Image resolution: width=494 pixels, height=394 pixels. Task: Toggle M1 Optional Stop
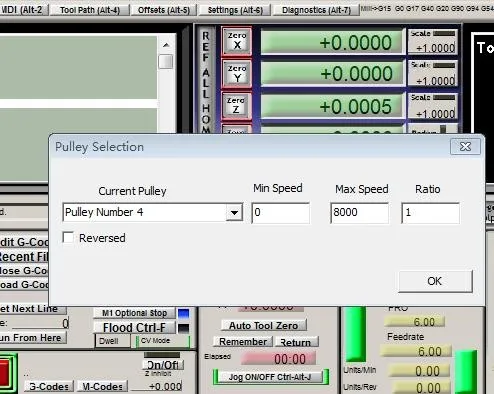pos(134,313)
